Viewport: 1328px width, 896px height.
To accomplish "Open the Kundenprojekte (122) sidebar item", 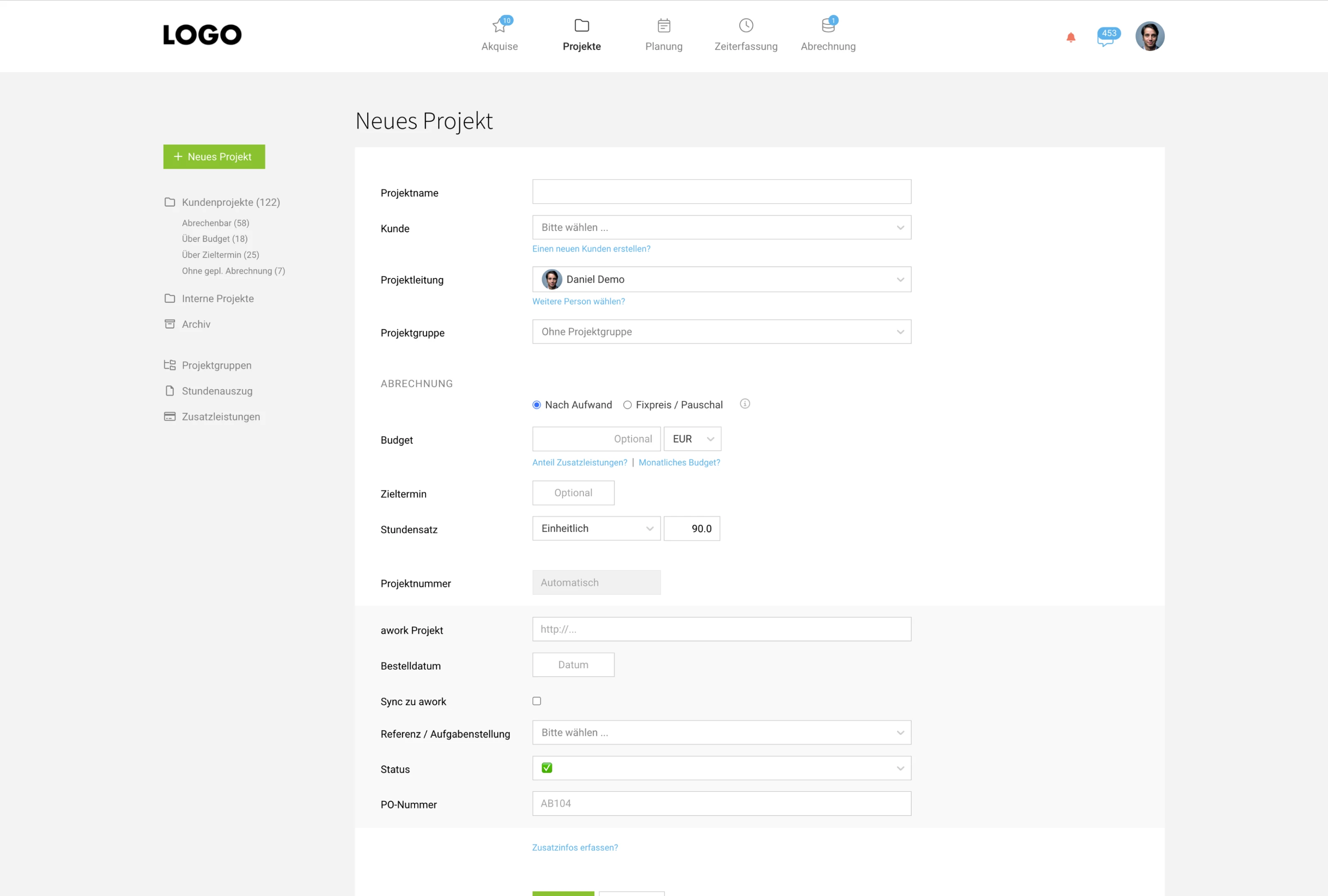I will (230, 202).
